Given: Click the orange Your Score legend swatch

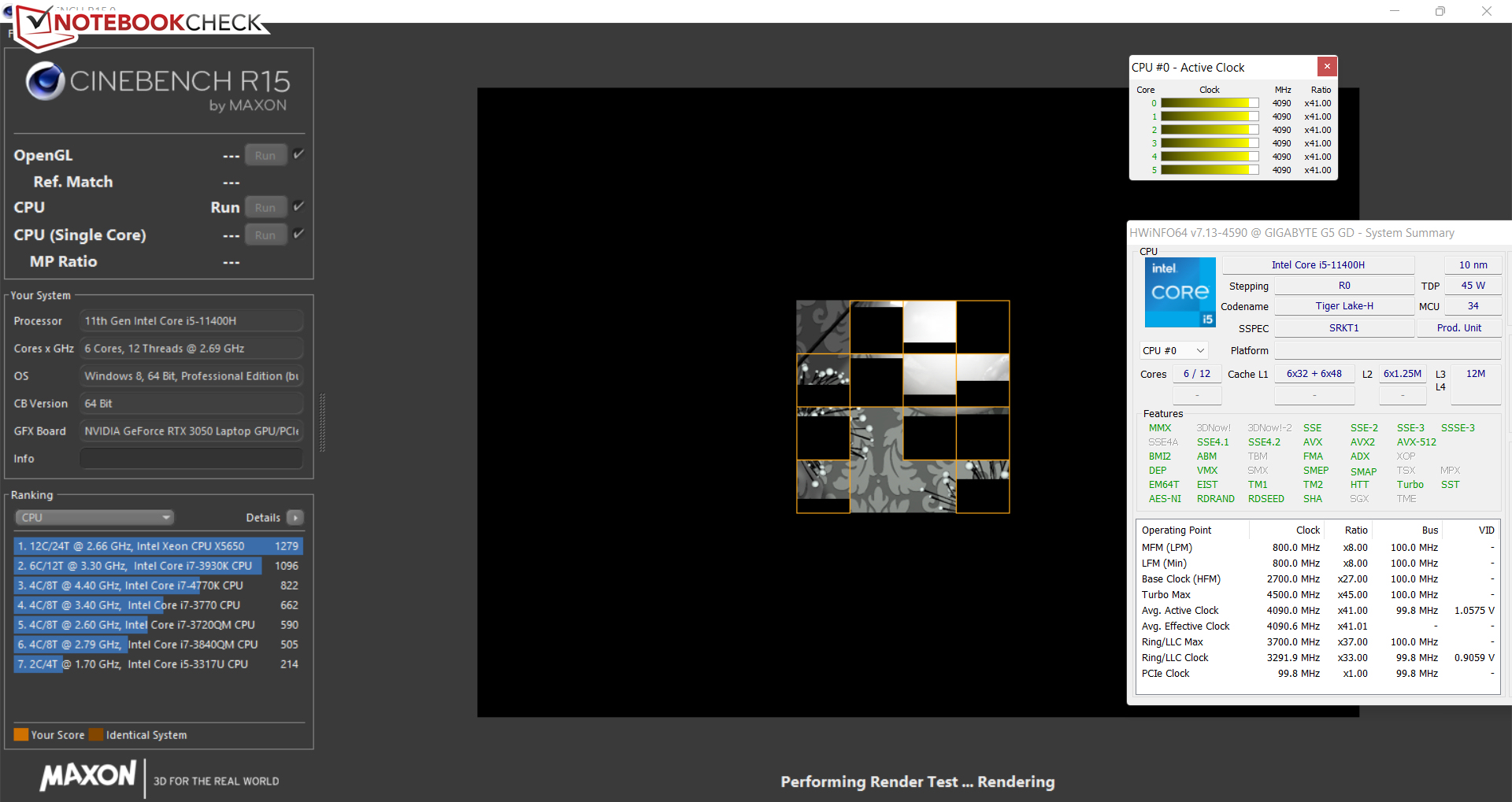Looking at the screenshot, I should click(x=21, y=735).
